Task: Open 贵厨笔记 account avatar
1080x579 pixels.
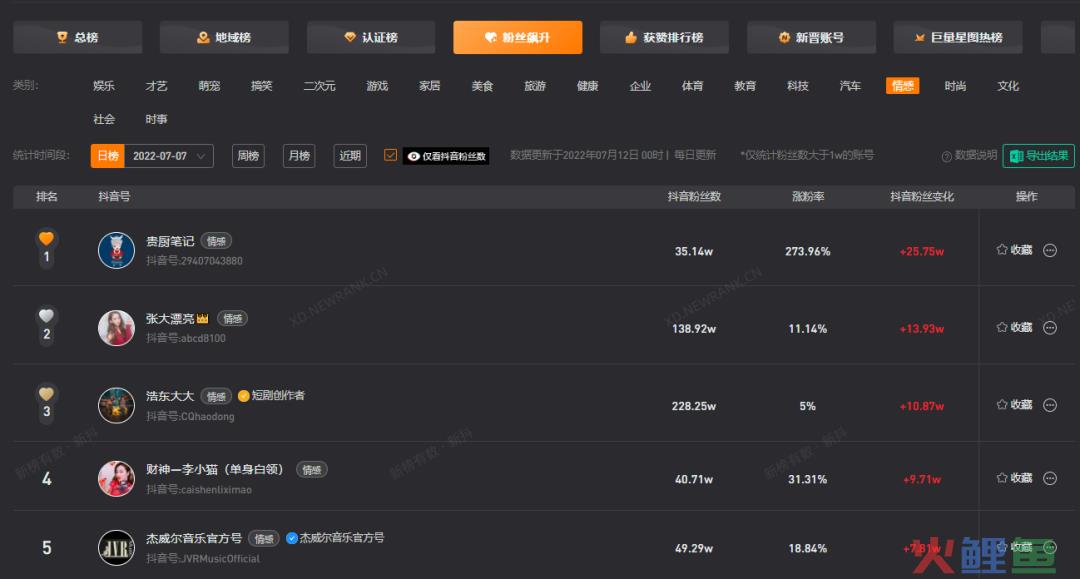Action: click(116, 251)
